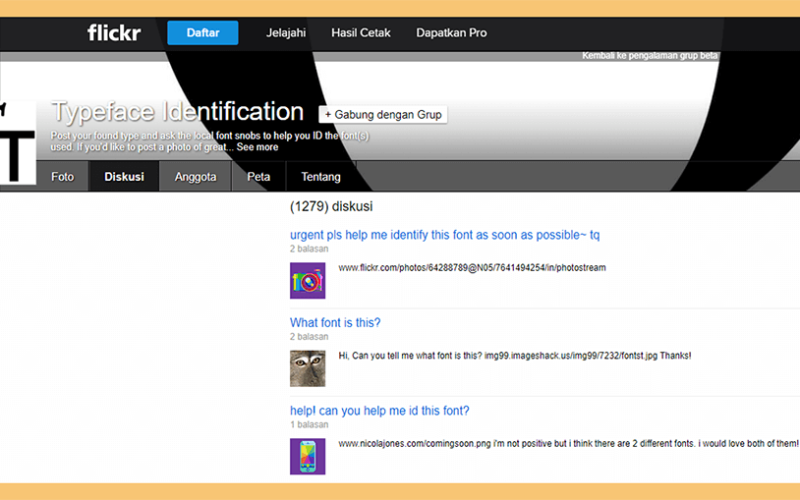The image size is (800, 500).
Task: Expand description with See more
Action: [x=257, y=147]
